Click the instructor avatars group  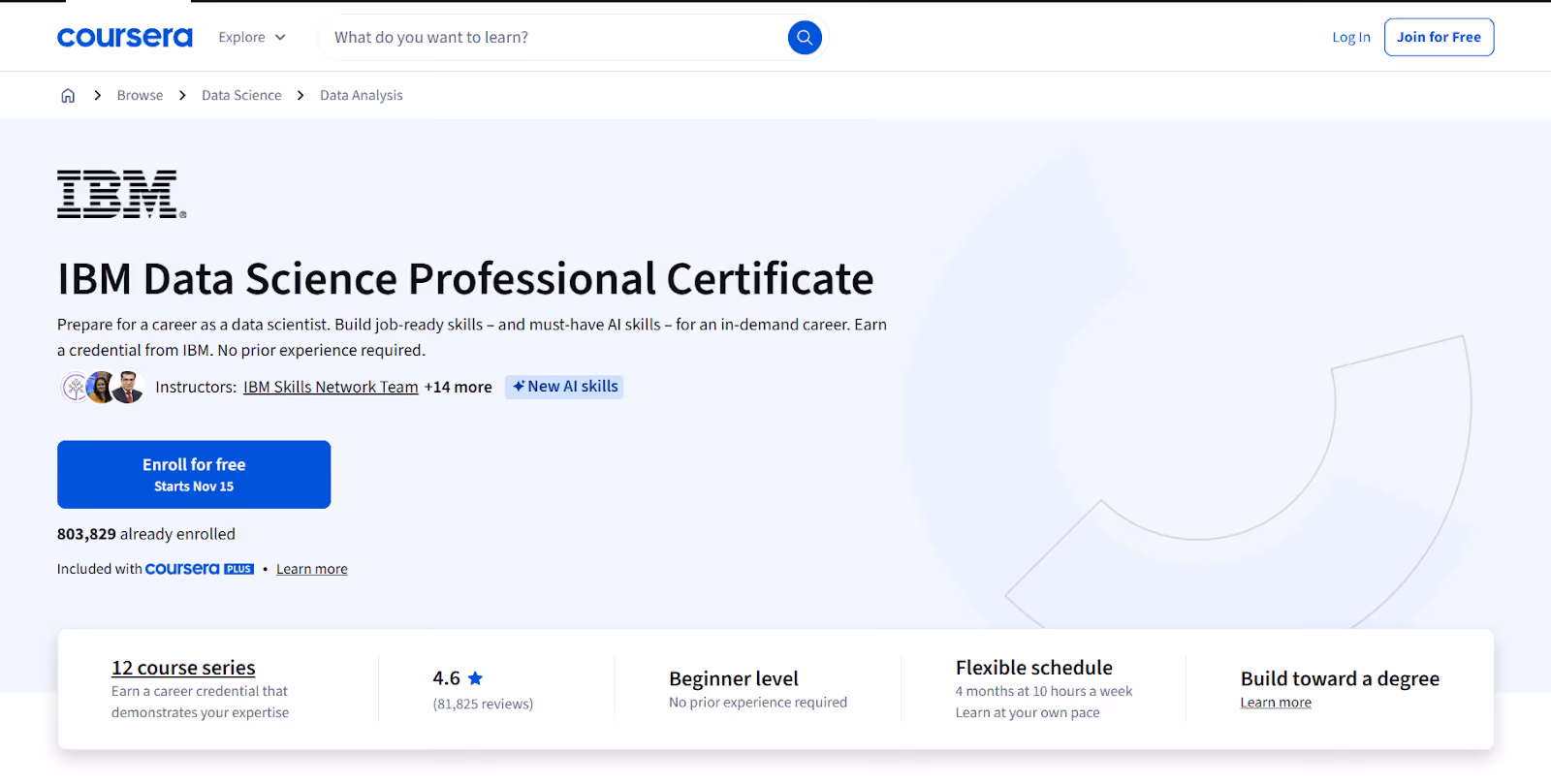click(x=103, y=387)
